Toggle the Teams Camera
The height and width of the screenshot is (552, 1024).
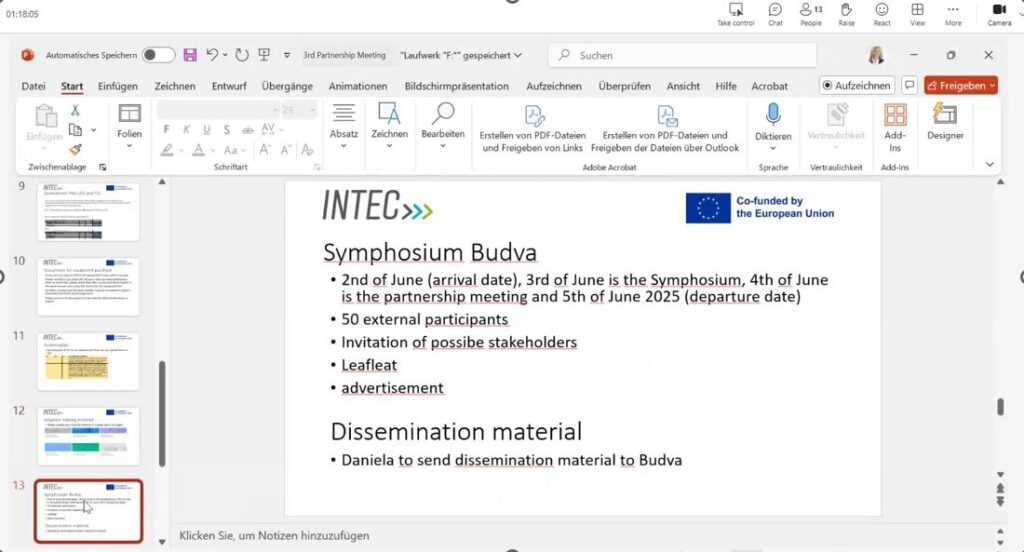tap(999, 14)
